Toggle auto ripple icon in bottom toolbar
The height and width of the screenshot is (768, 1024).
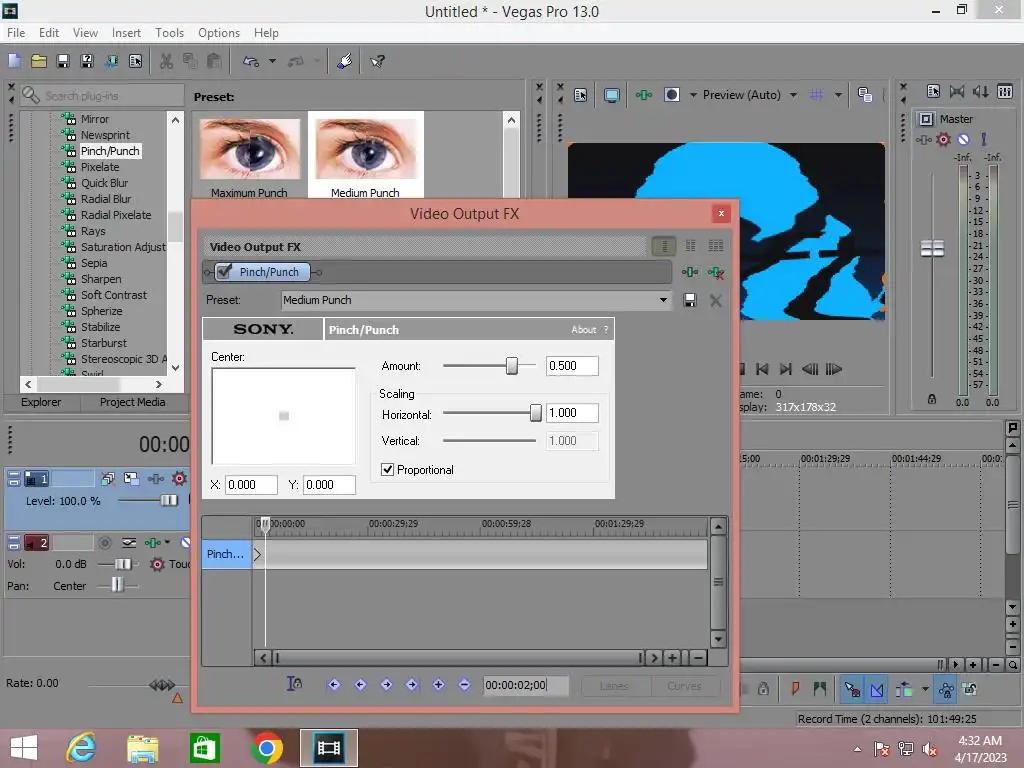click(904, 689)
